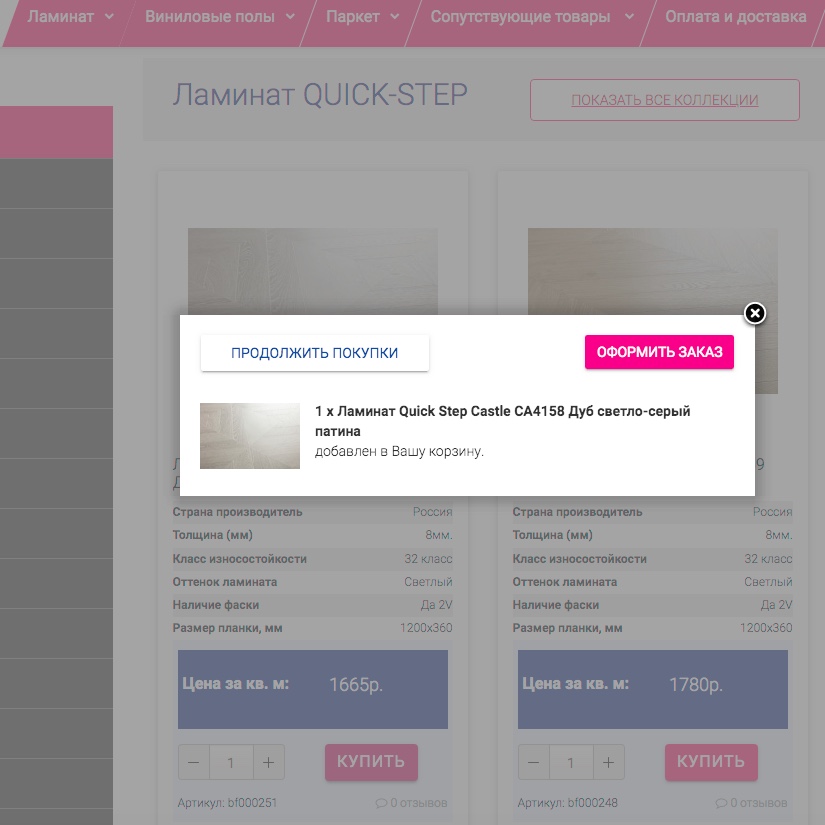825x825 pixels.
Task: Click quantity field of 1665р. product
Action: (231, 763)
